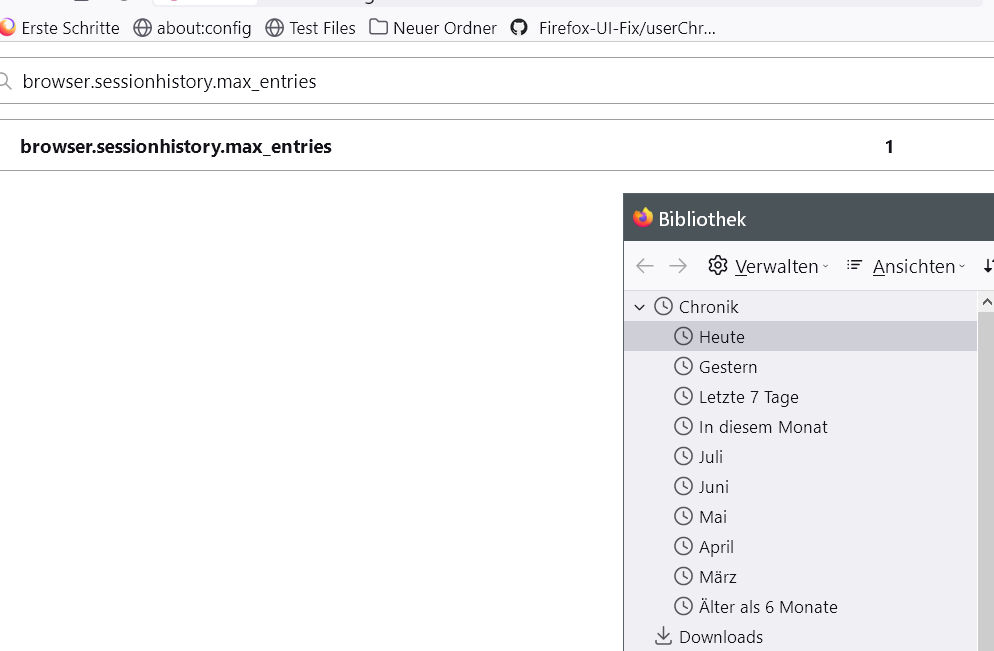Viewport: 994px width, 651px height.
Task: Click the Firefox-UI-Fix/userChrome bookmark
Action: (626, 28)
